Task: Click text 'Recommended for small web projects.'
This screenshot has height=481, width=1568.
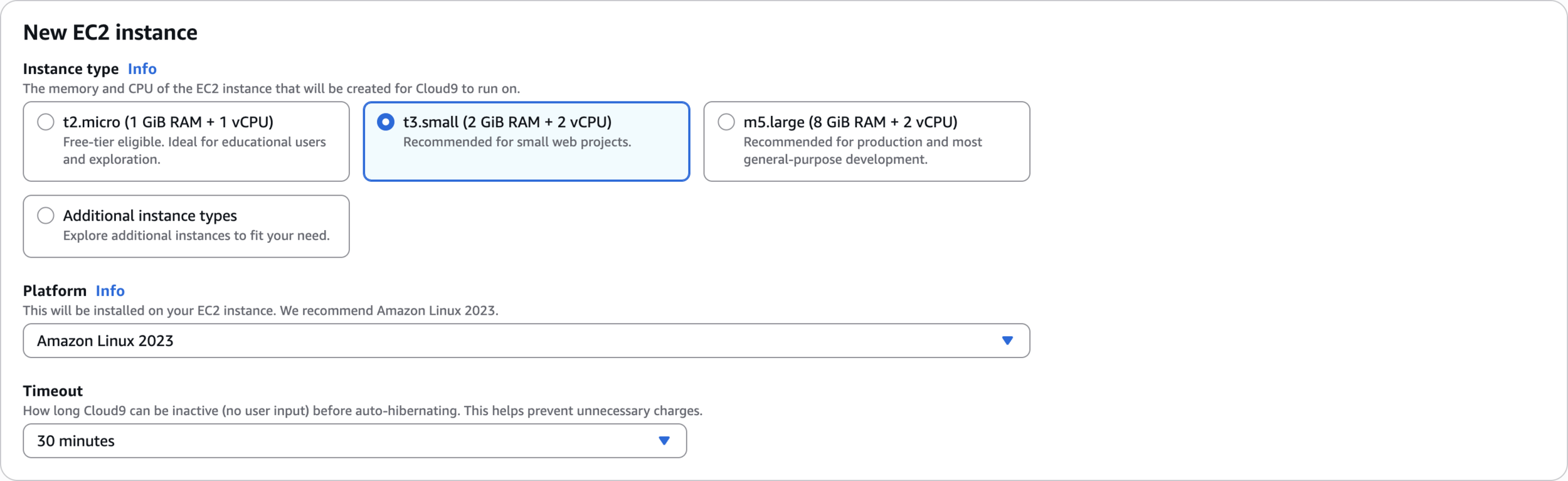Action: pos(517,142)
